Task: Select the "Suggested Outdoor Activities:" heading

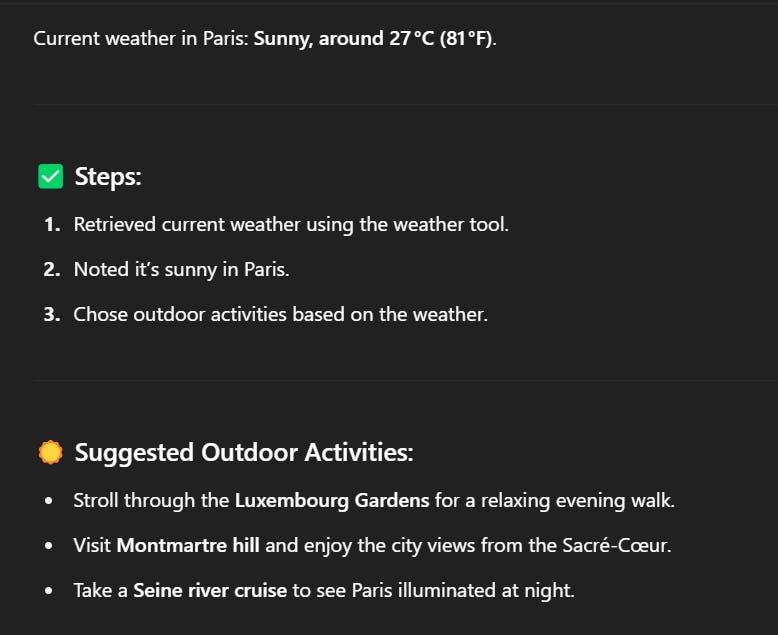Action: 244,453
